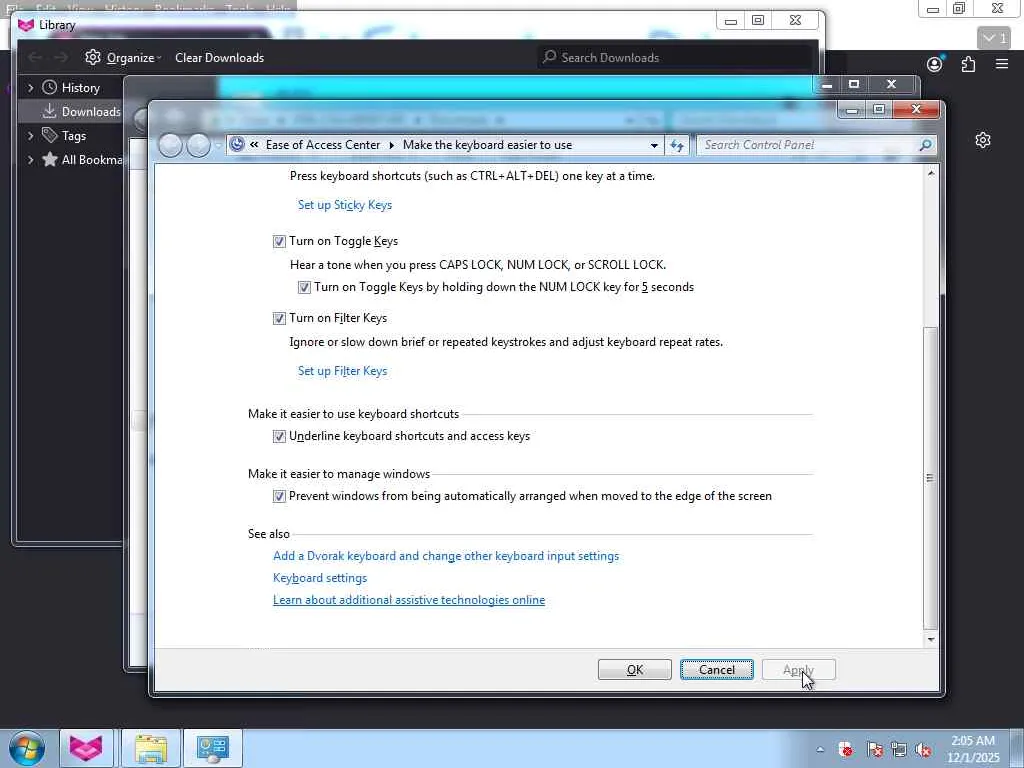Open Add a Dvorak keyboard link
1024x768 pixels.
[446, 556]
